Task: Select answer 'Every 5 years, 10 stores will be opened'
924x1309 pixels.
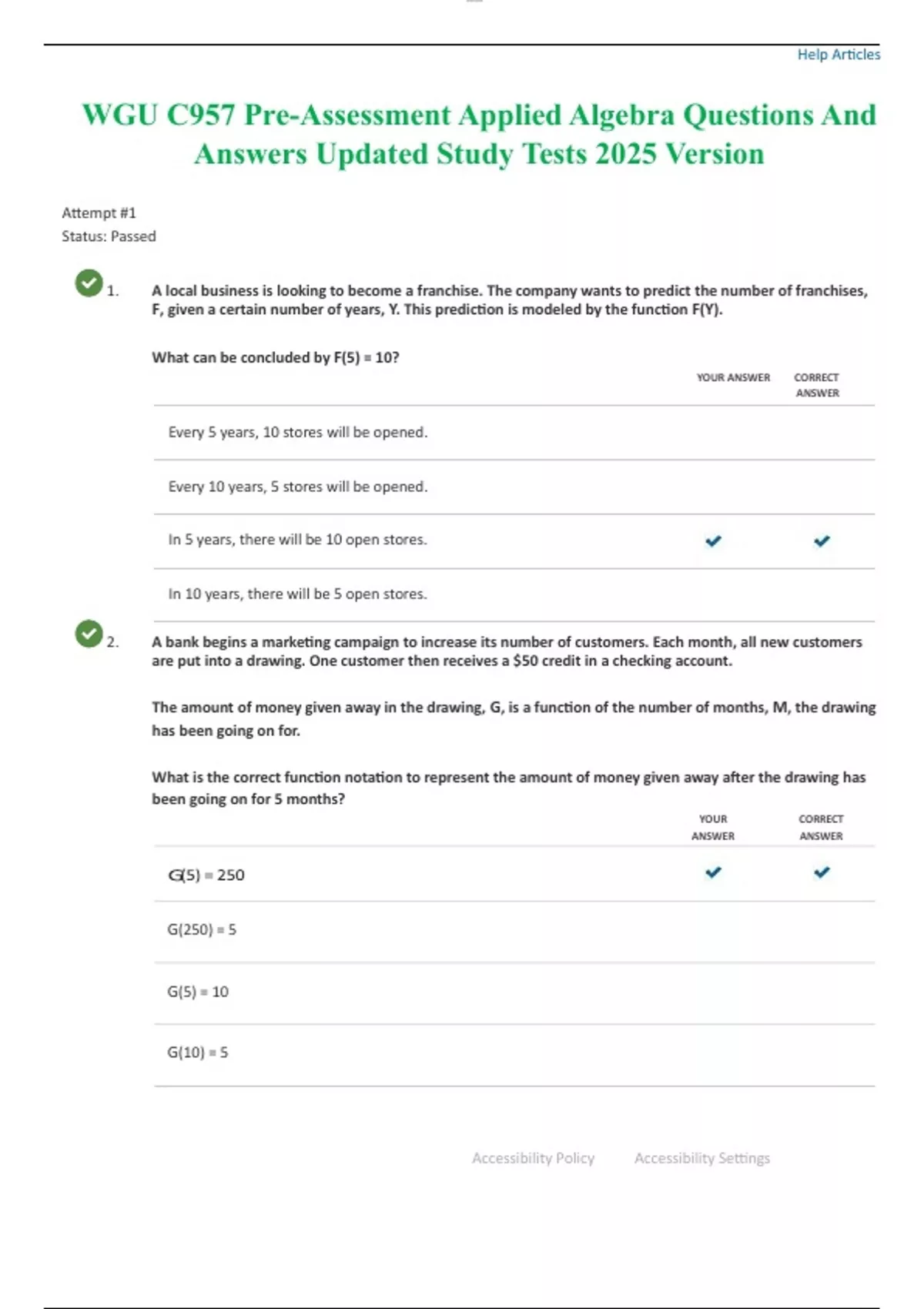Action: click(298, 433)
